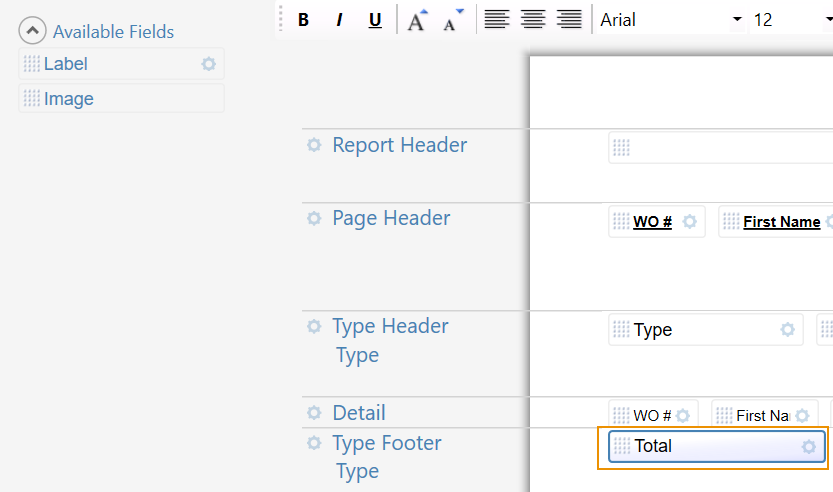The height and width of the screenshot is (492, 833).
Task: Open the Arial font family dropdown
Action: click(671, 20)
